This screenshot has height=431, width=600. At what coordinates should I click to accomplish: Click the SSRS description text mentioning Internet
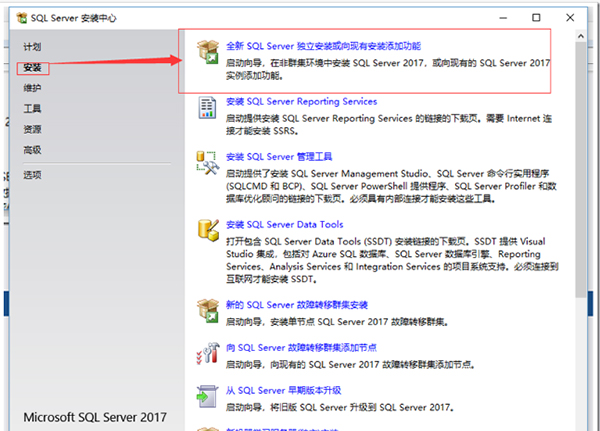pyautogui.click(x=389, y=125)
